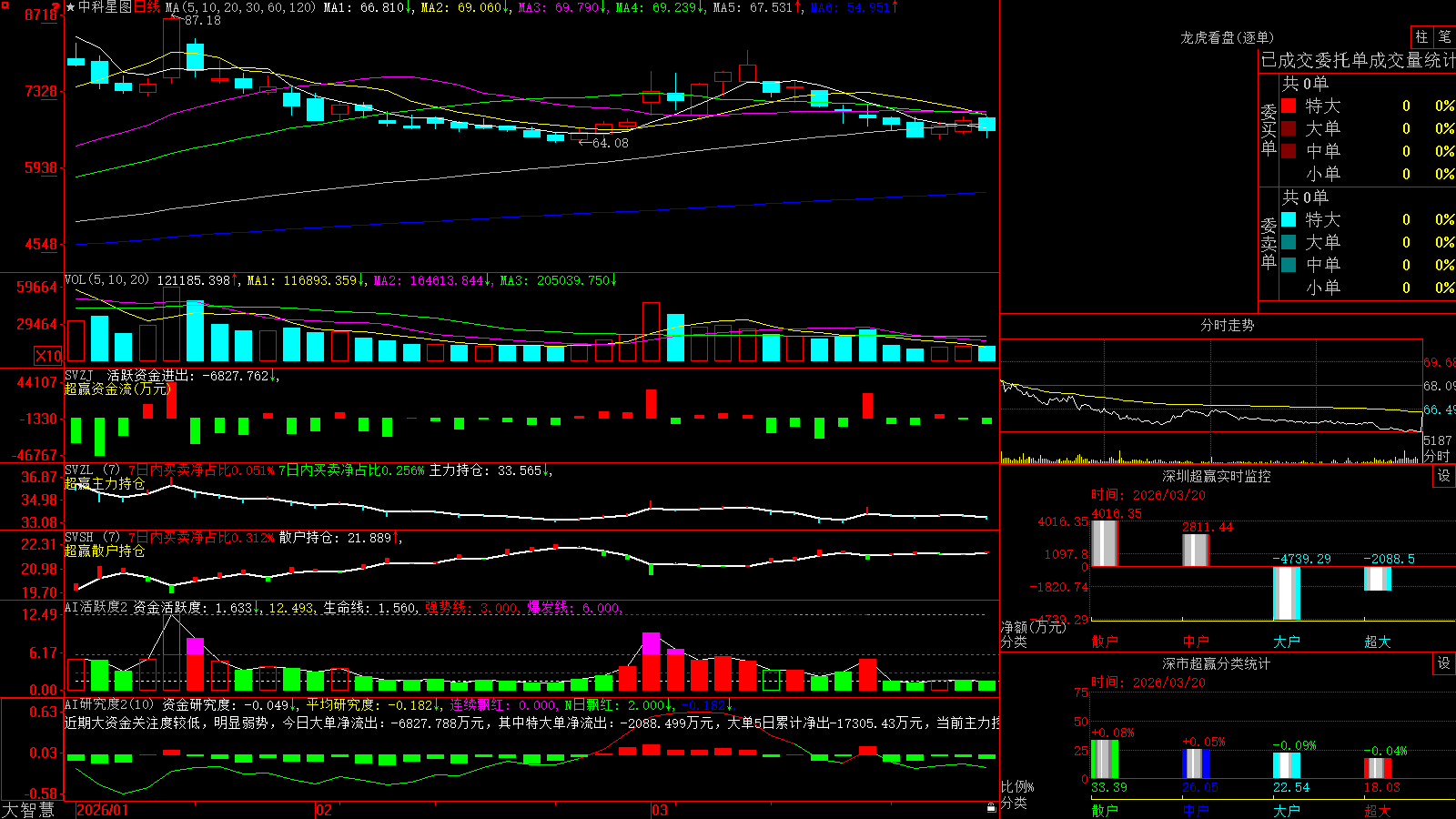The image size is (1456, 819).
Task: Click the 5938 price axis label
Action: point(41,167)
